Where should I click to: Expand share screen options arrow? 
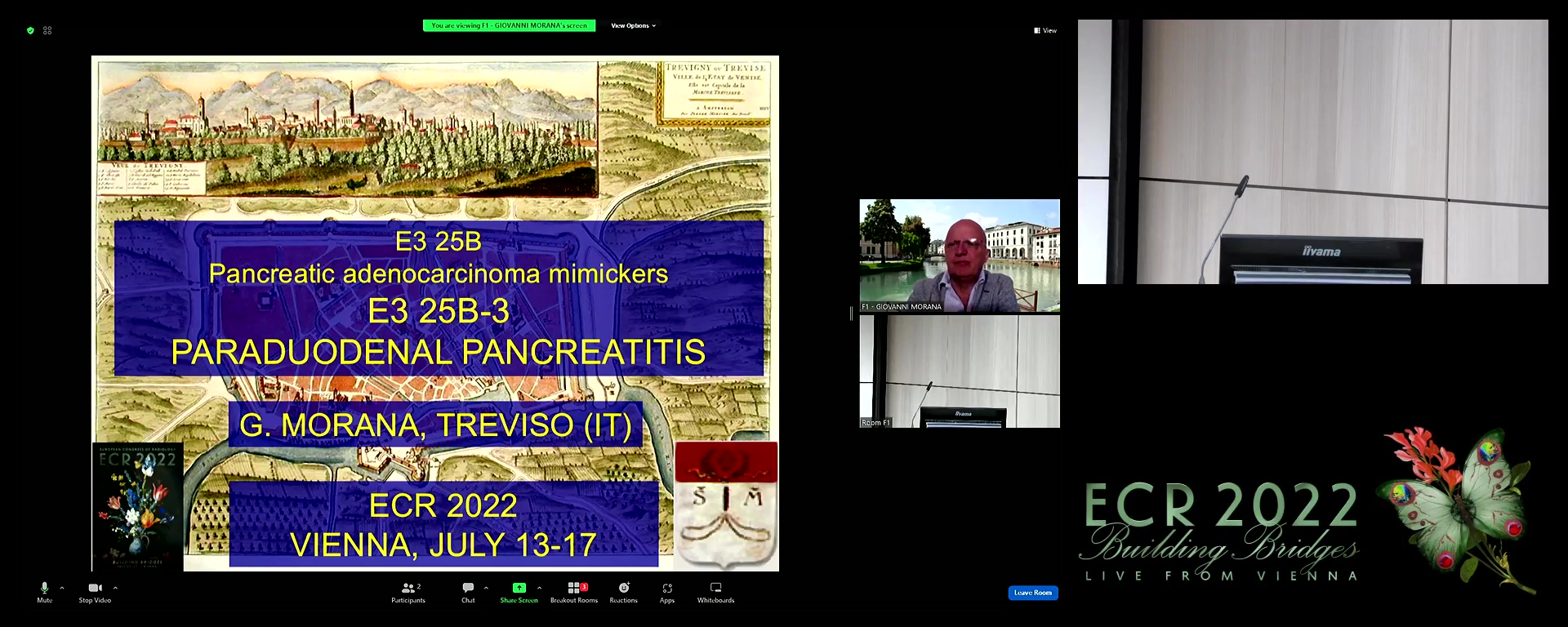click(x=539, y=588)
